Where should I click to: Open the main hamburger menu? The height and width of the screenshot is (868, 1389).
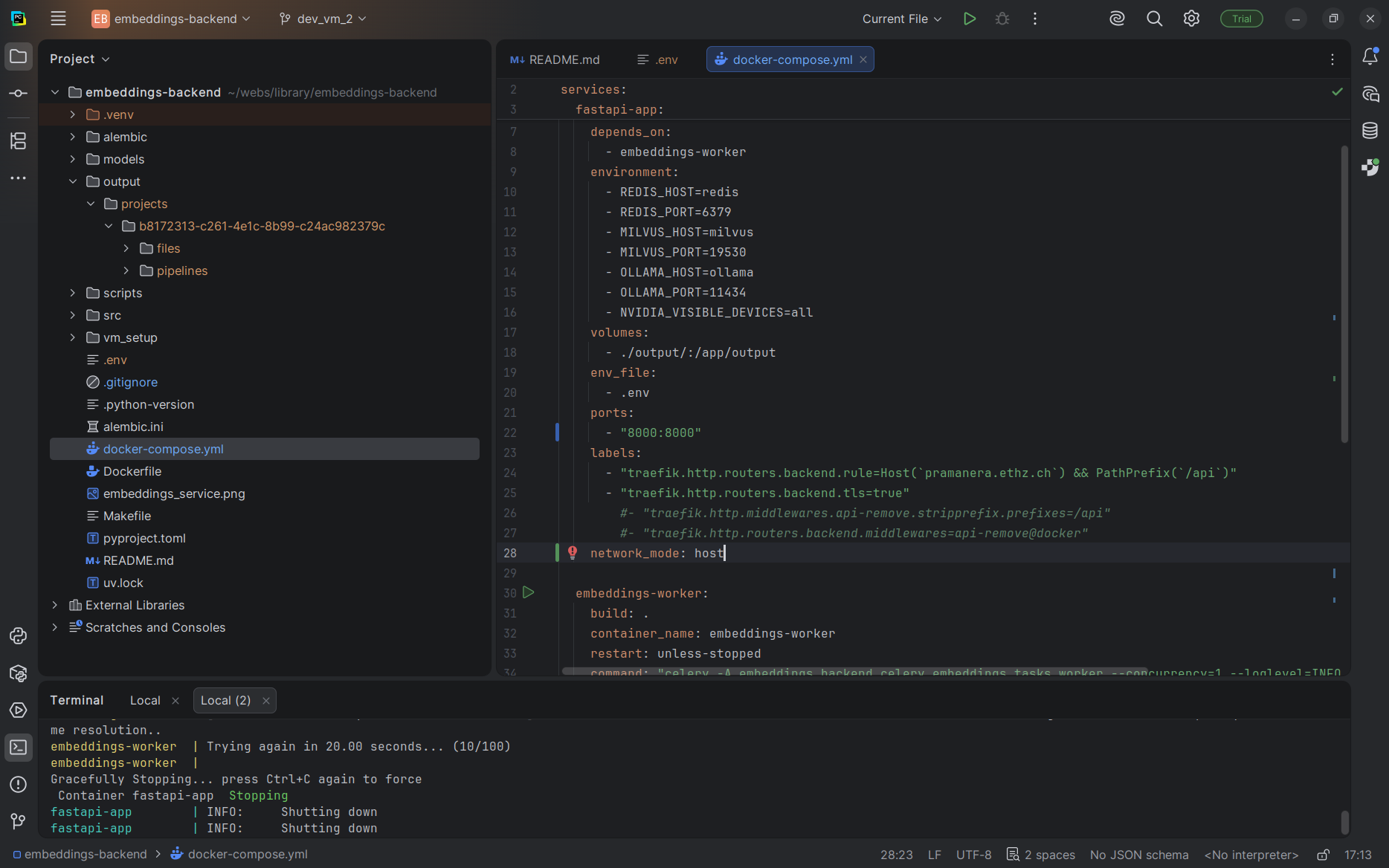pyautogui.click(x=58, y=19)
